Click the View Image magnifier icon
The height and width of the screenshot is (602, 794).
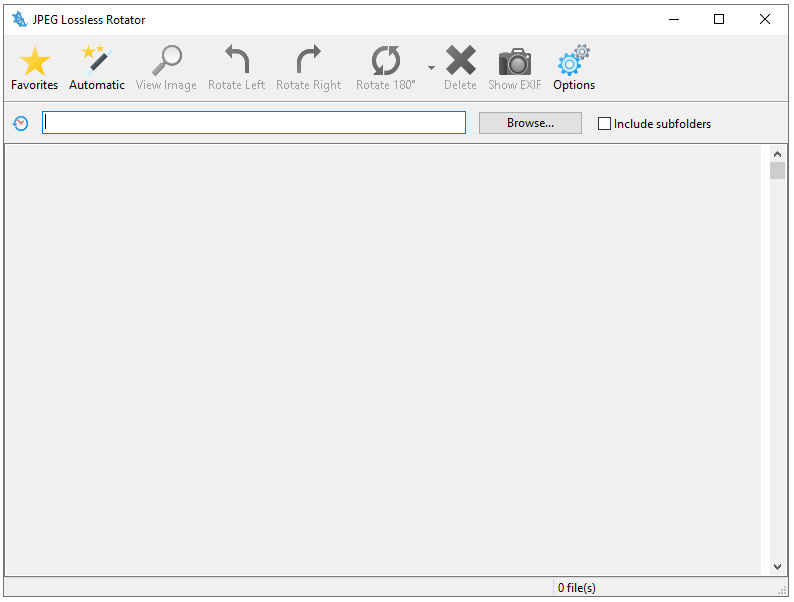(166, 68)
